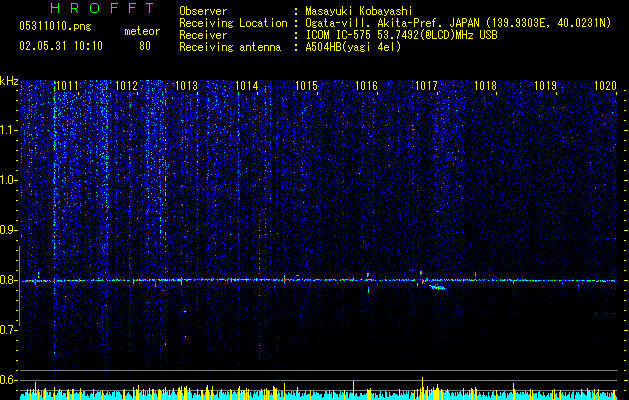Click the ICOM IC-575 receiver text
Image resolution: width=629 pixels, height=400 pixels.
pos(401,35)
